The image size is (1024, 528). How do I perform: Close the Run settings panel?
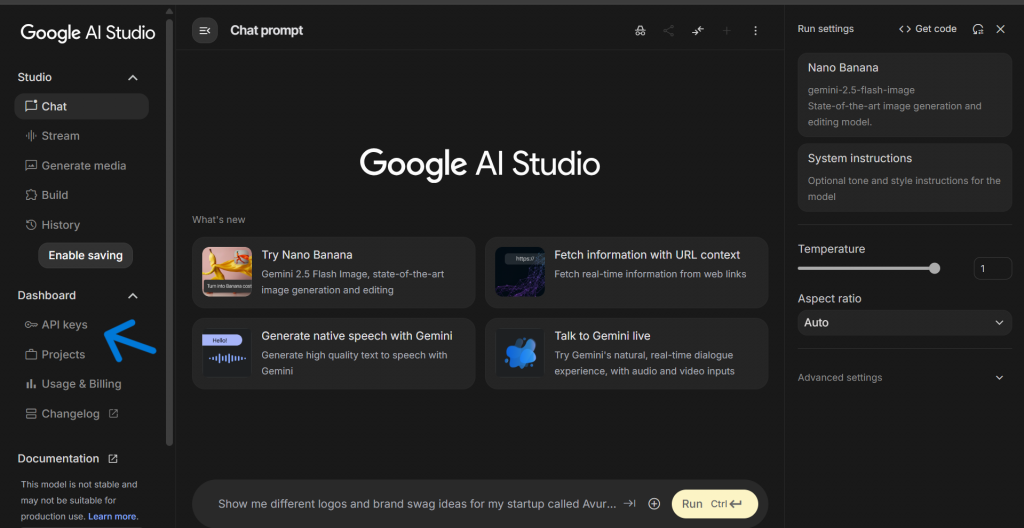1000,29
